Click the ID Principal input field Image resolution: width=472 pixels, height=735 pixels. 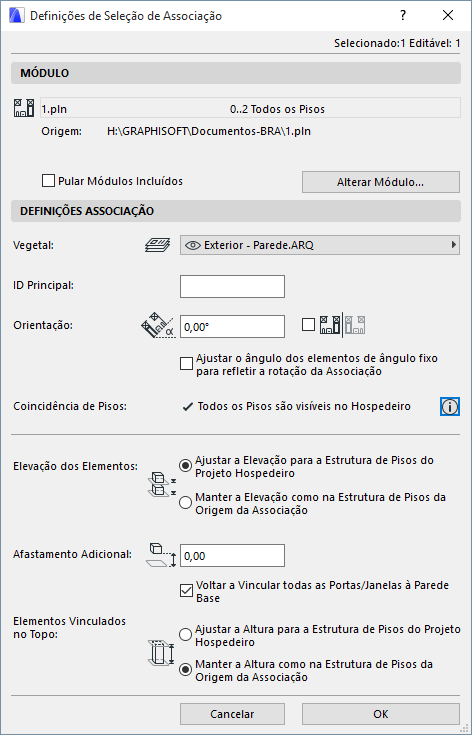point(232,286)
